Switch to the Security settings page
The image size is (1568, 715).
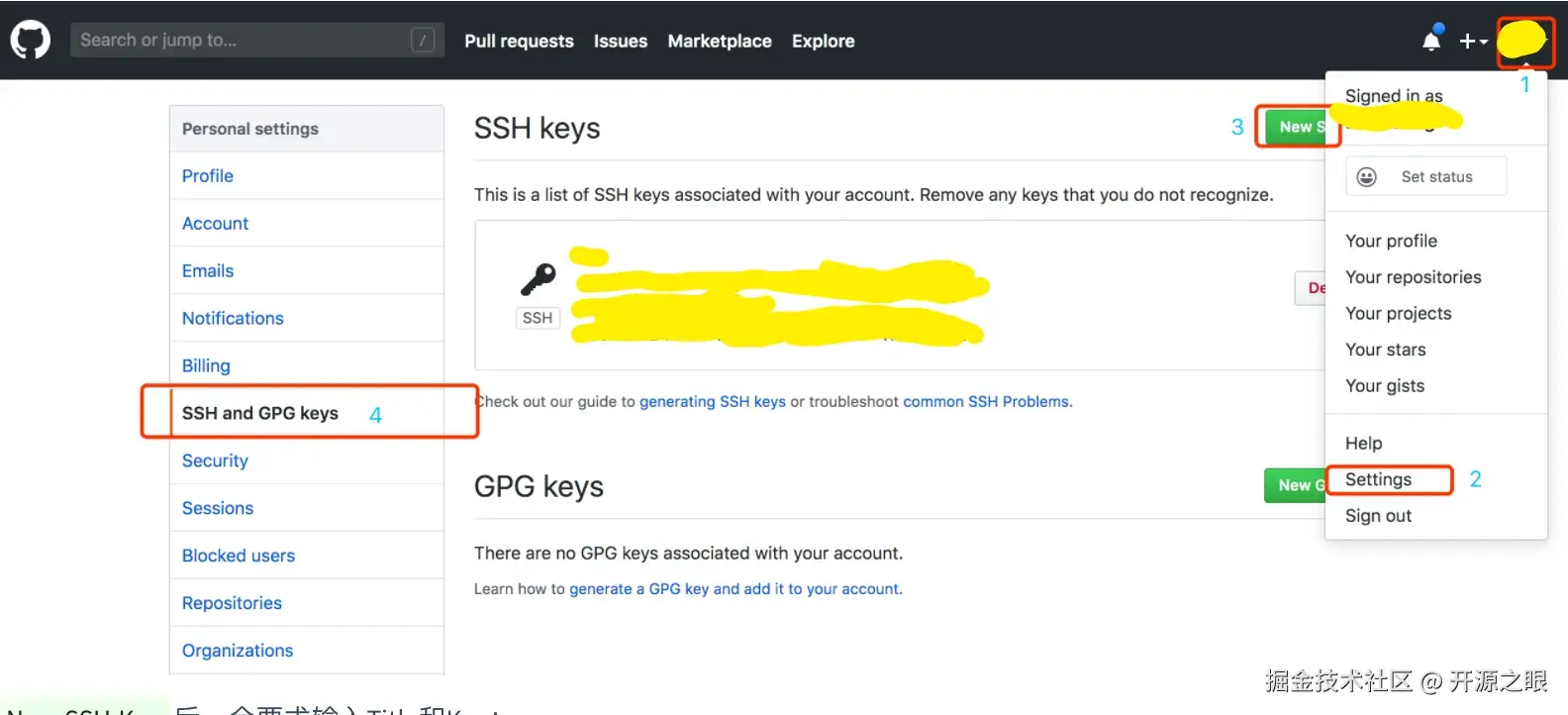(215, 460)
